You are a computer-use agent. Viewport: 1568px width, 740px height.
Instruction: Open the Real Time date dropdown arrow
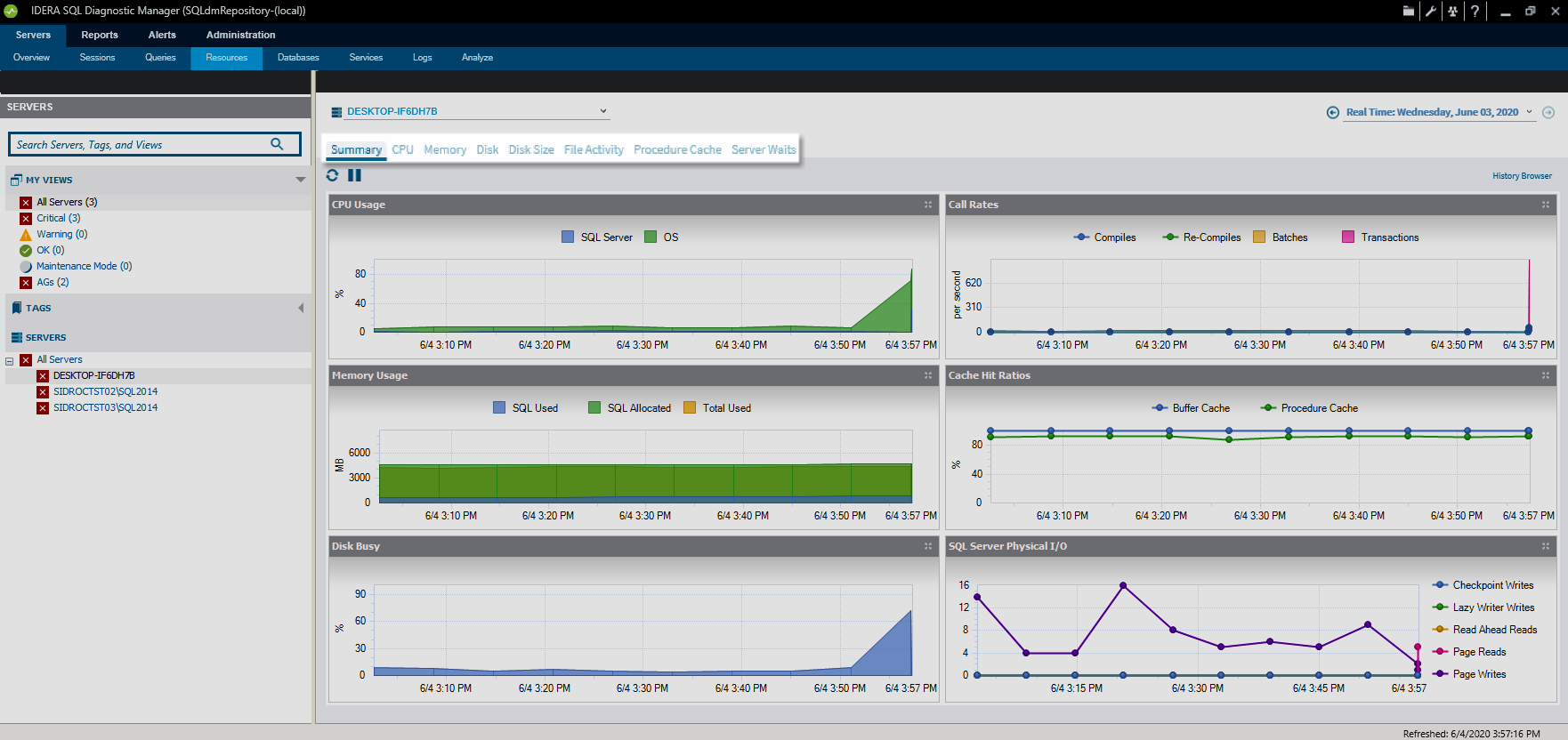click(1530, 112)
